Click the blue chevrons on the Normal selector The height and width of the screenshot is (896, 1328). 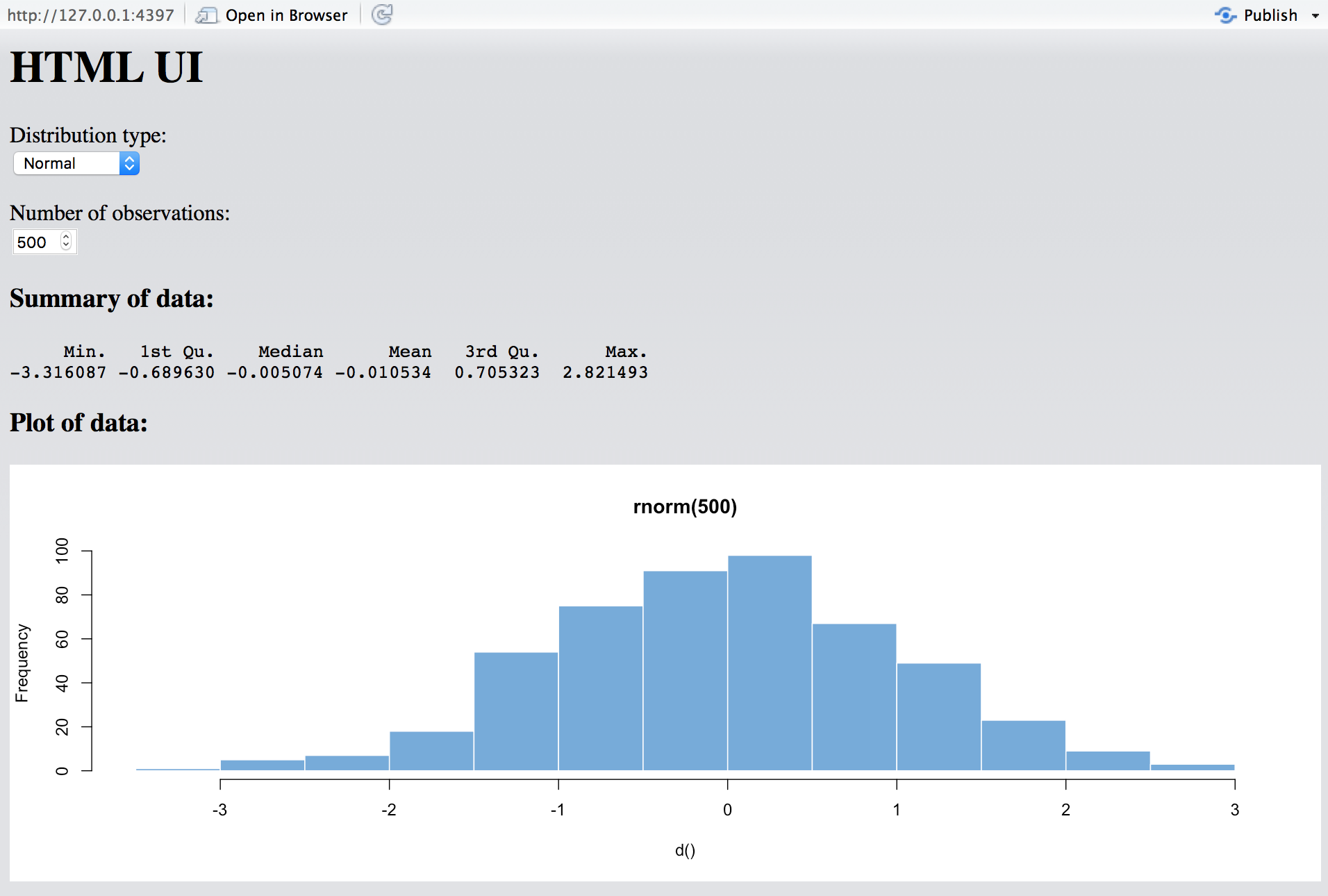130,163
